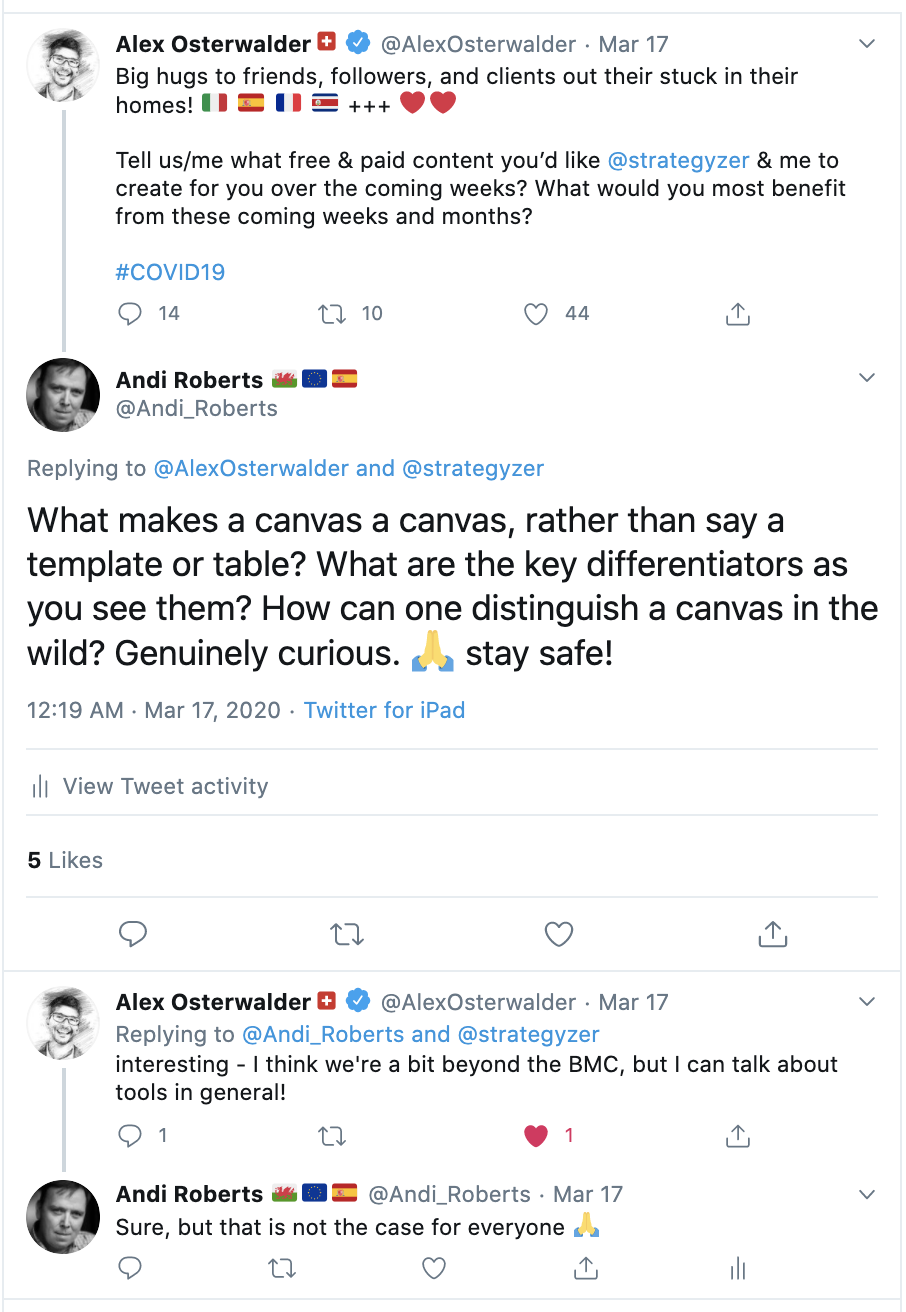Click the retweet icon on Alex's BMC reply

coord(331,1136)
